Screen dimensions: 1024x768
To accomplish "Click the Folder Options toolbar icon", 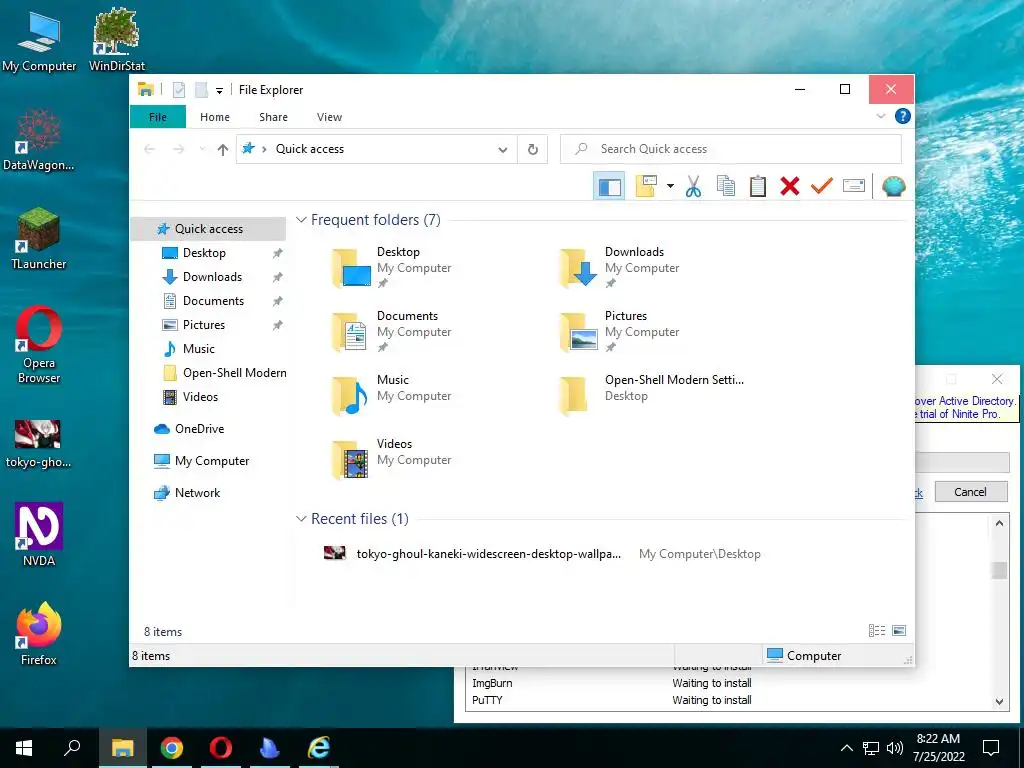I will pos(646,187).
